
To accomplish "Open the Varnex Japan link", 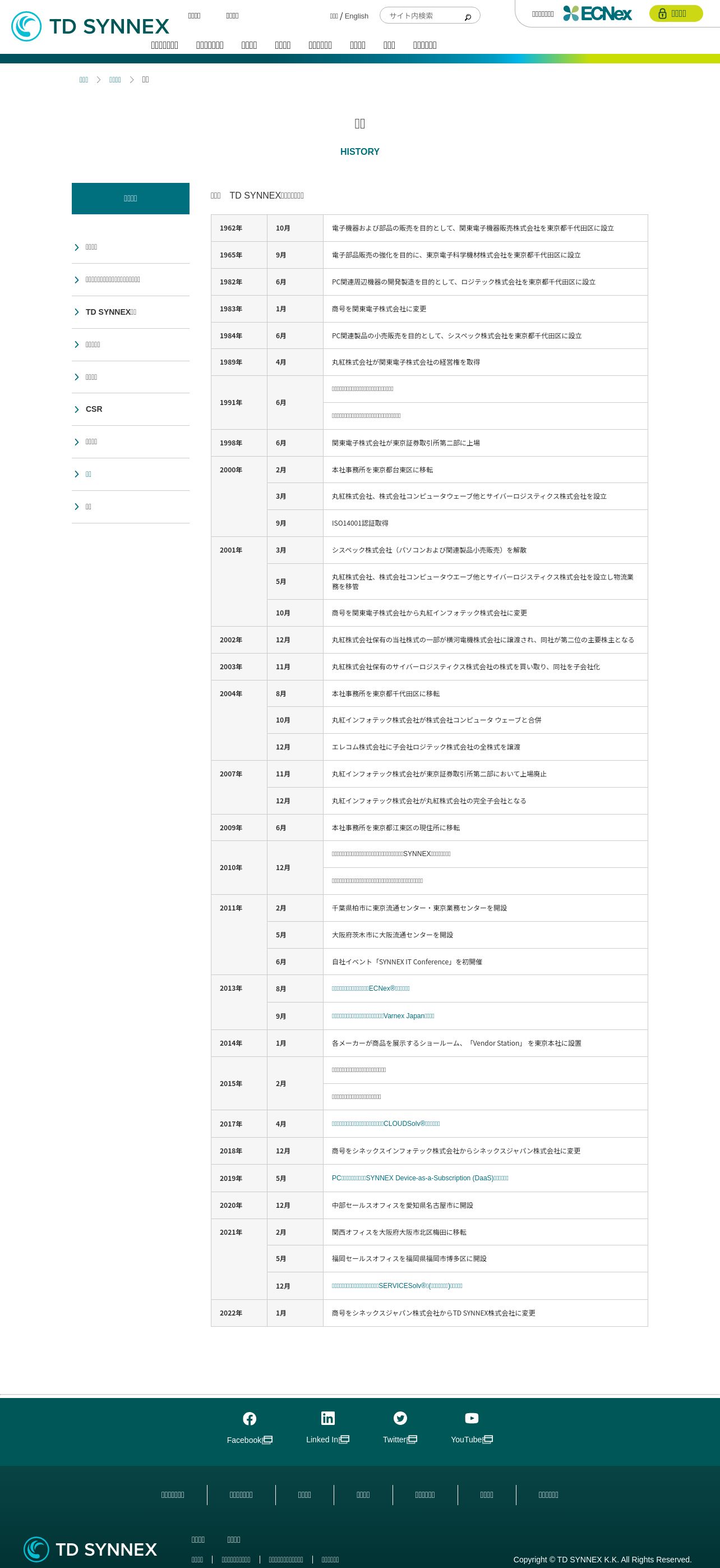I will pyautogui.click(x=383, y=1016).
